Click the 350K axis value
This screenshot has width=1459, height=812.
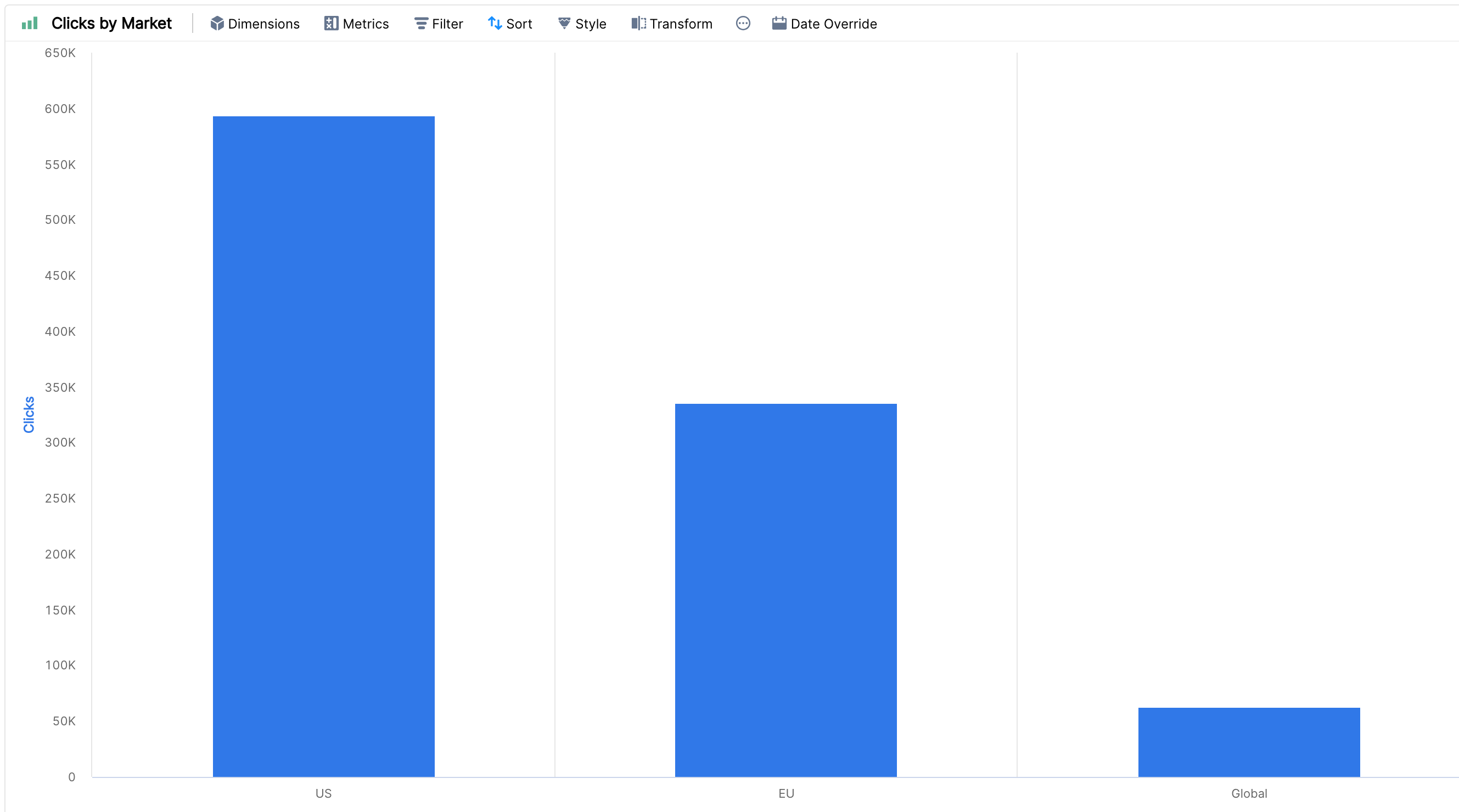pyautogui.click(x=60, y=387)
